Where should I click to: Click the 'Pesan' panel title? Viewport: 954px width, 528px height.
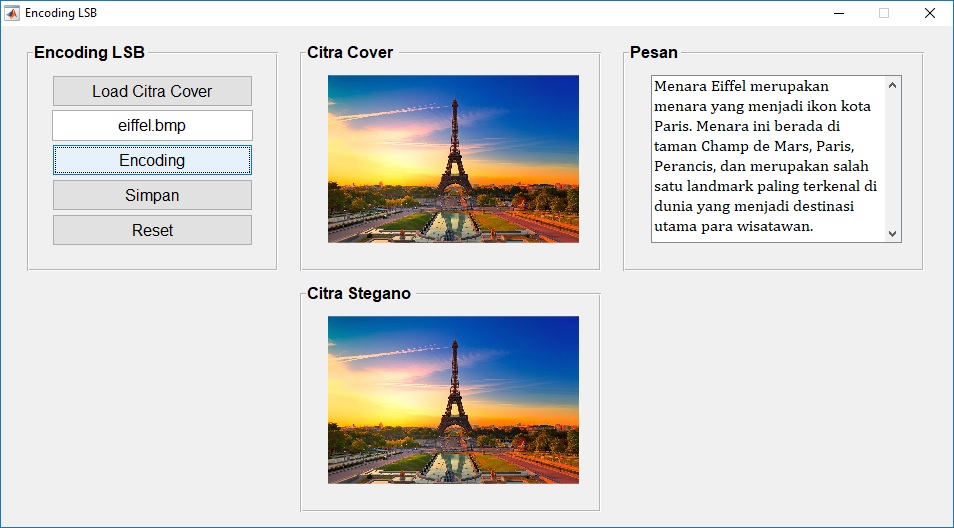pyautogui.click(x=653, y=52)
